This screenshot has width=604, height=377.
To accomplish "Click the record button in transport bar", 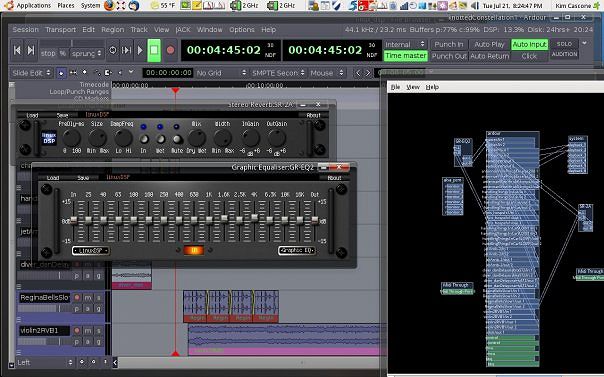I will tap(170, 50).
